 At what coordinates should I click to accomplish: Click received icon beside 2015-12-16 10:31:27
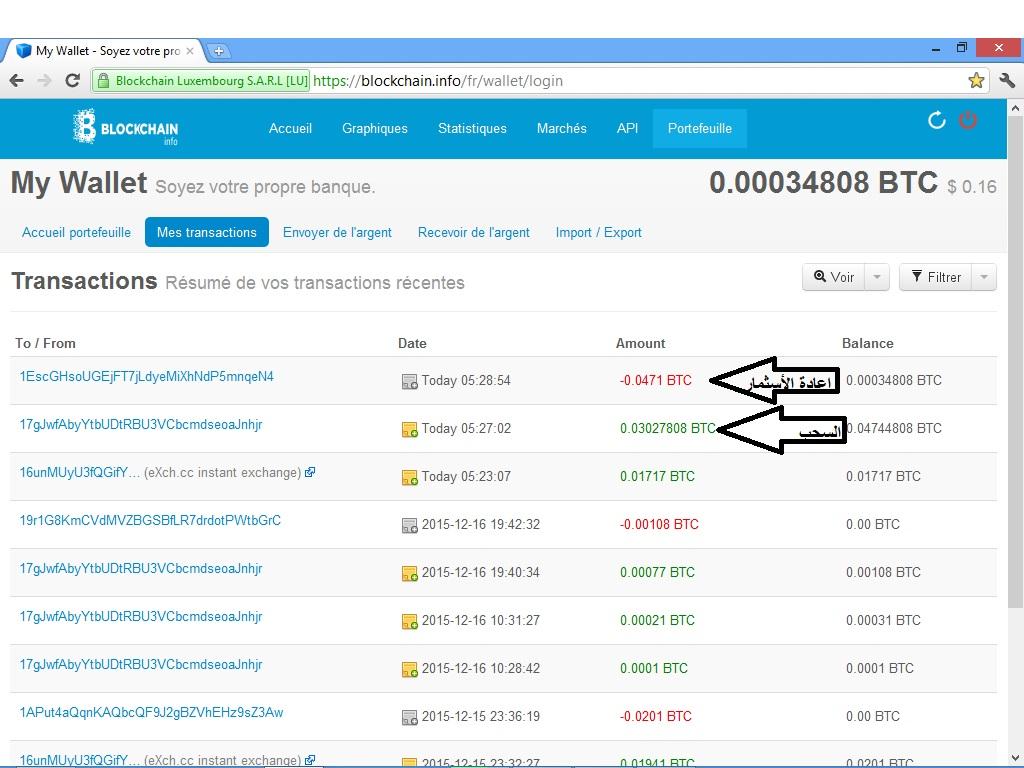pyautogui.click(x=409, y=621)
